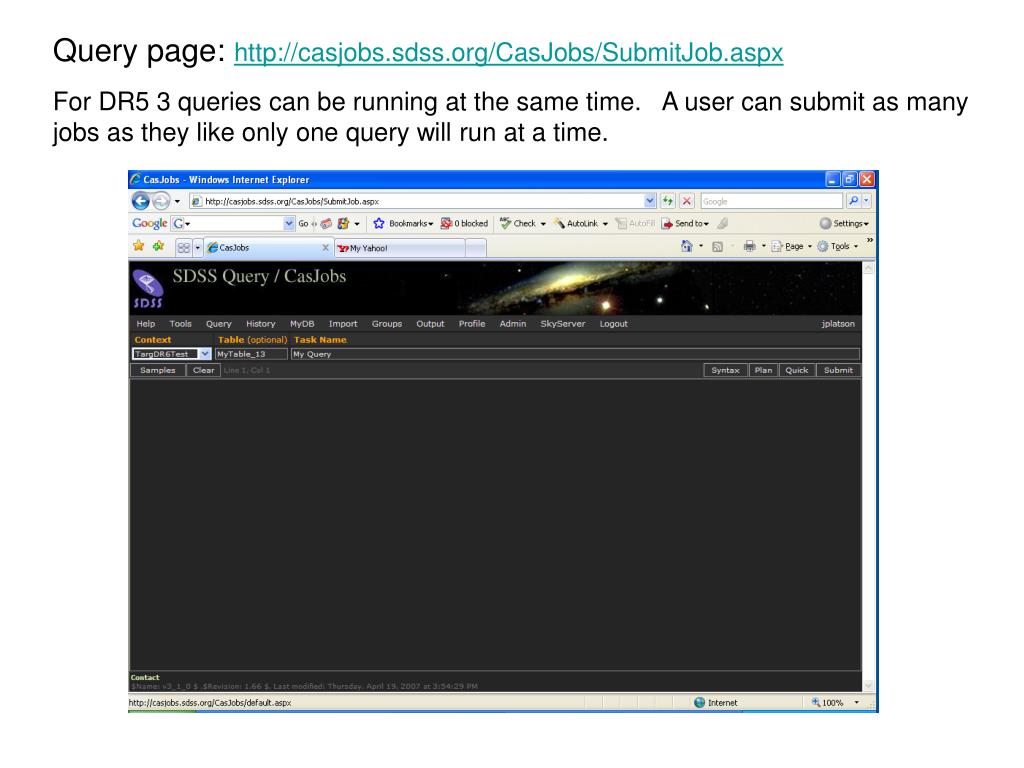Open the Admin menu item
1024x768 pixels.
click(513, 324)
